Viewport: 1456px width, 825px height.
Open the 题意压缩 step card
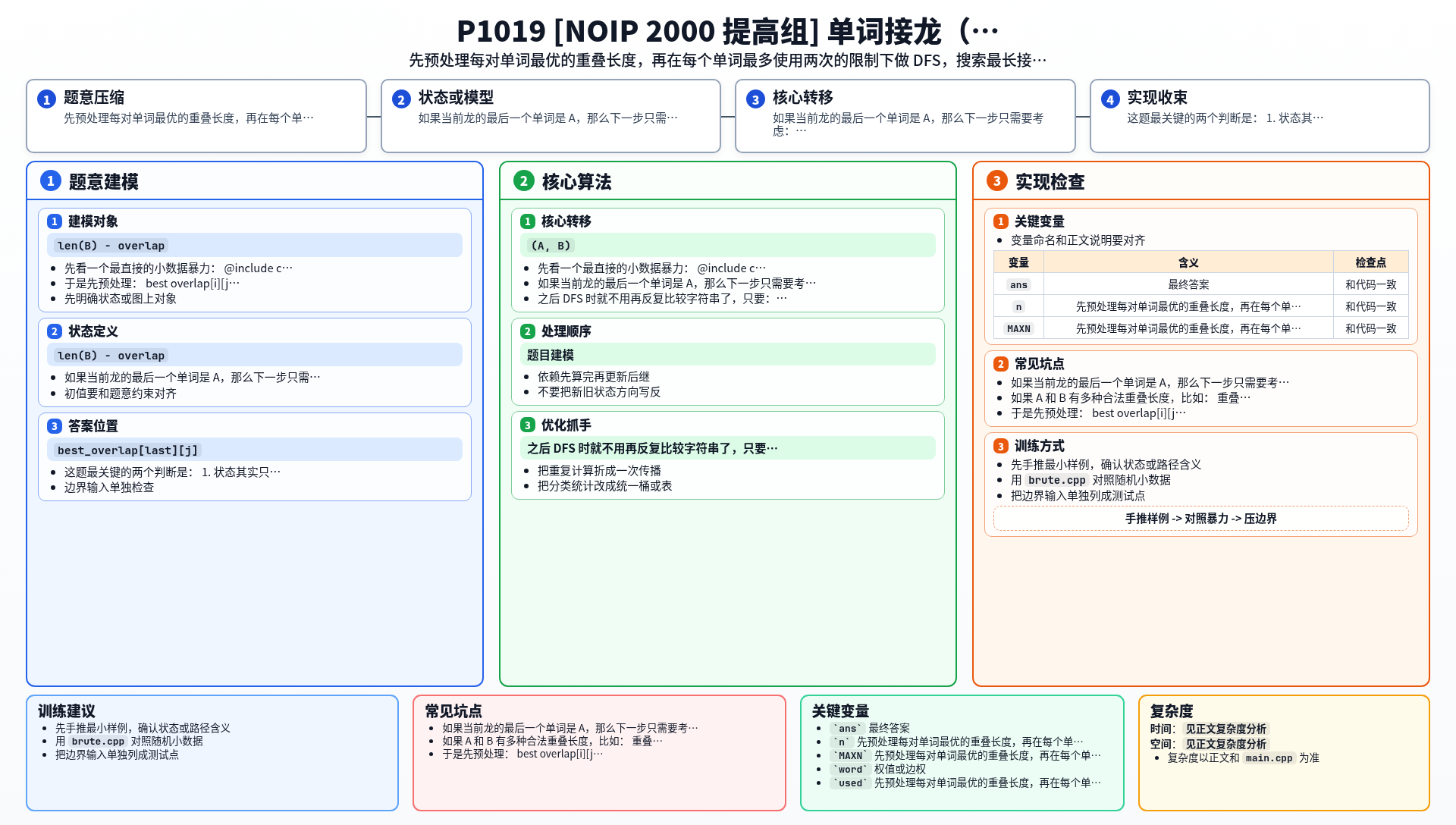coord(196,116)
